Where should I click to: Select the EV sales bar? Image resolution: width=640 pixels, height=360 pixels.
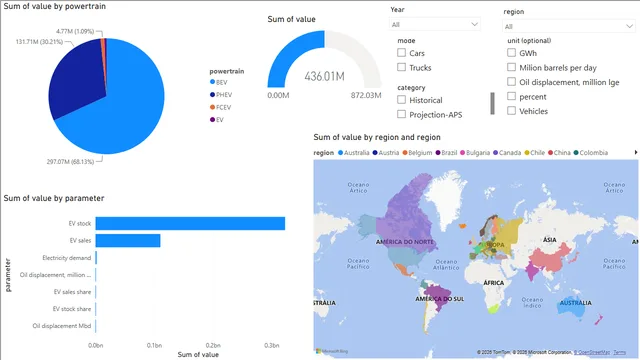pos(128,240)
